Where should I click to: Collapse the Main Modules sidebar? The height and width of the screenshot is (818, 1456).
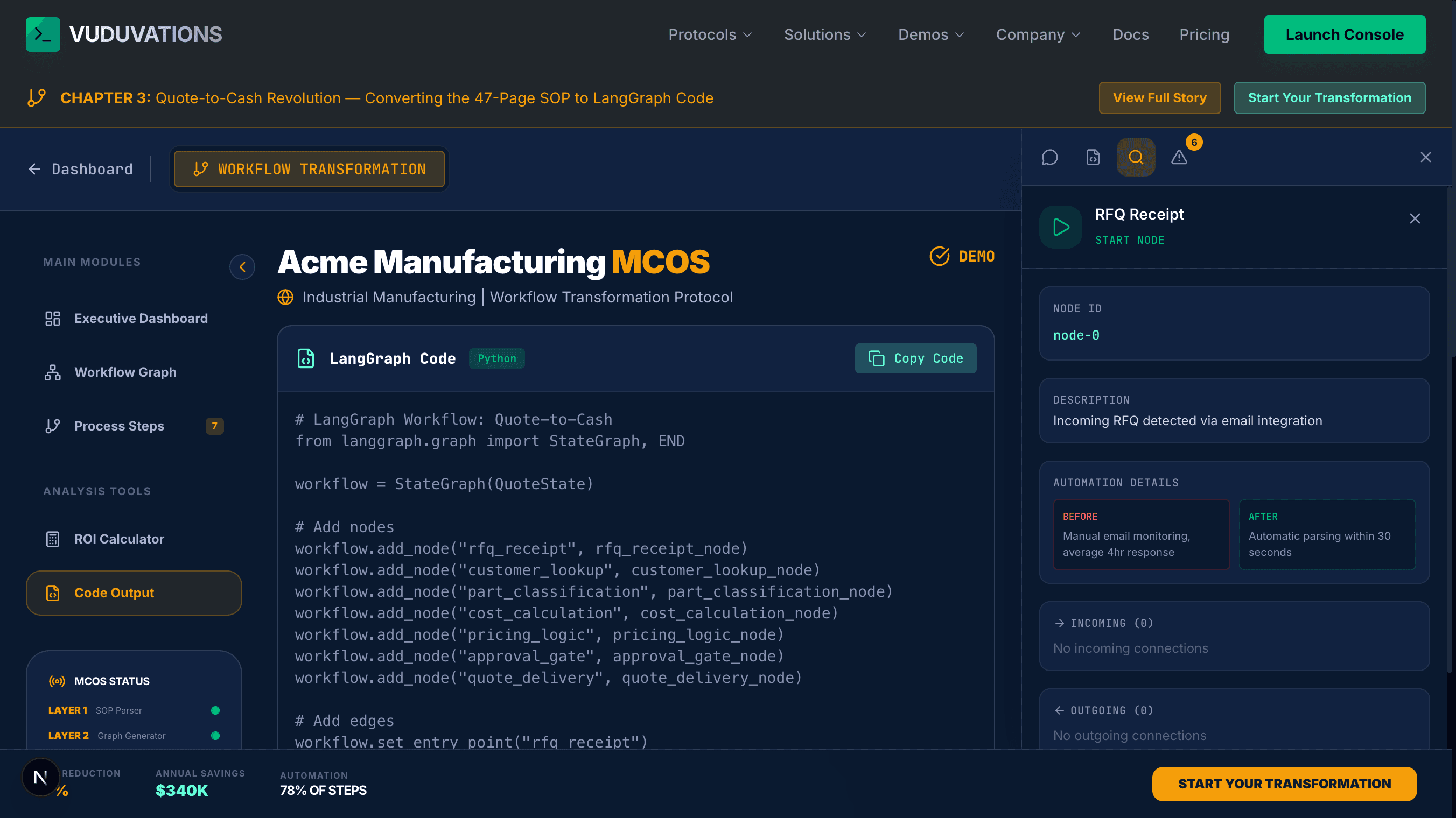tap(242, 266)
